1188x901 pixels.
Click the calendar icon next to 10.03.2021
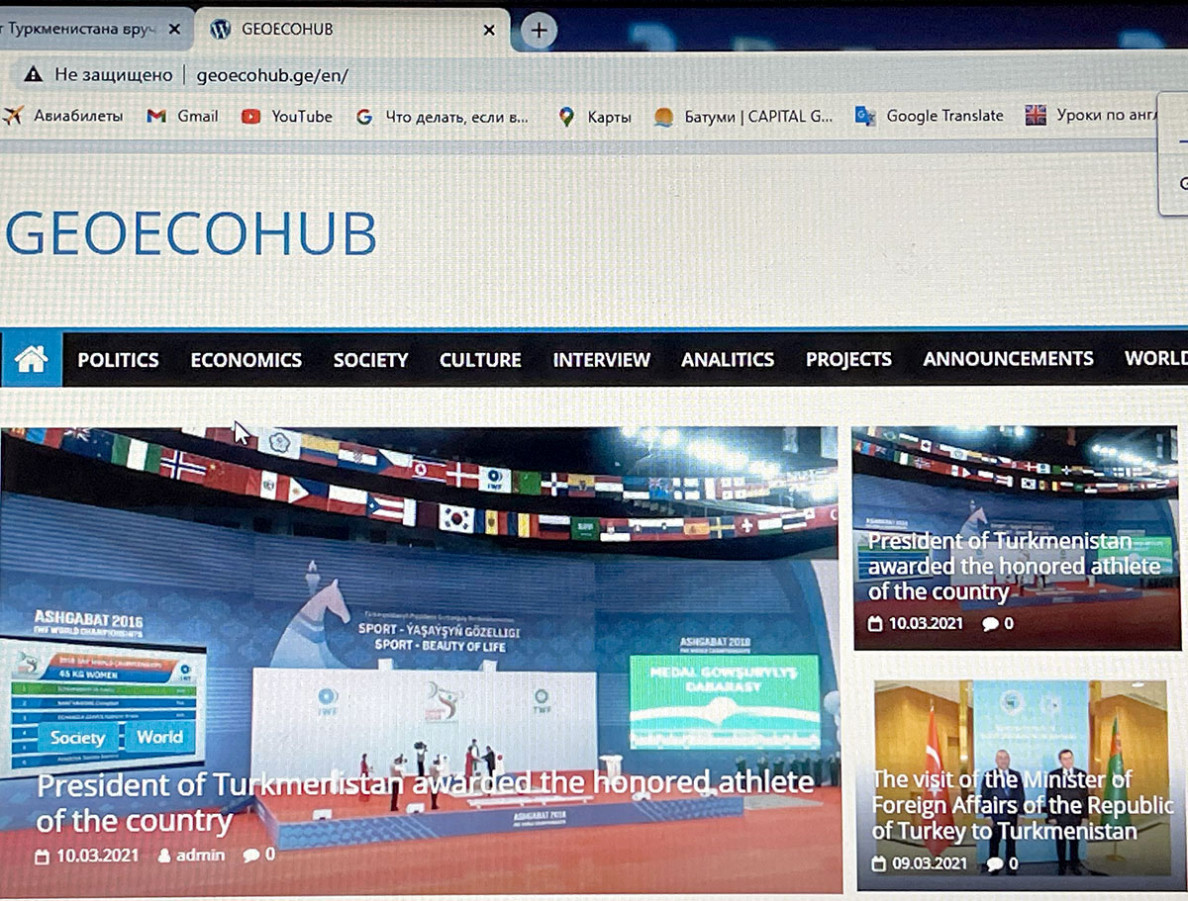[x=42, y=855]
